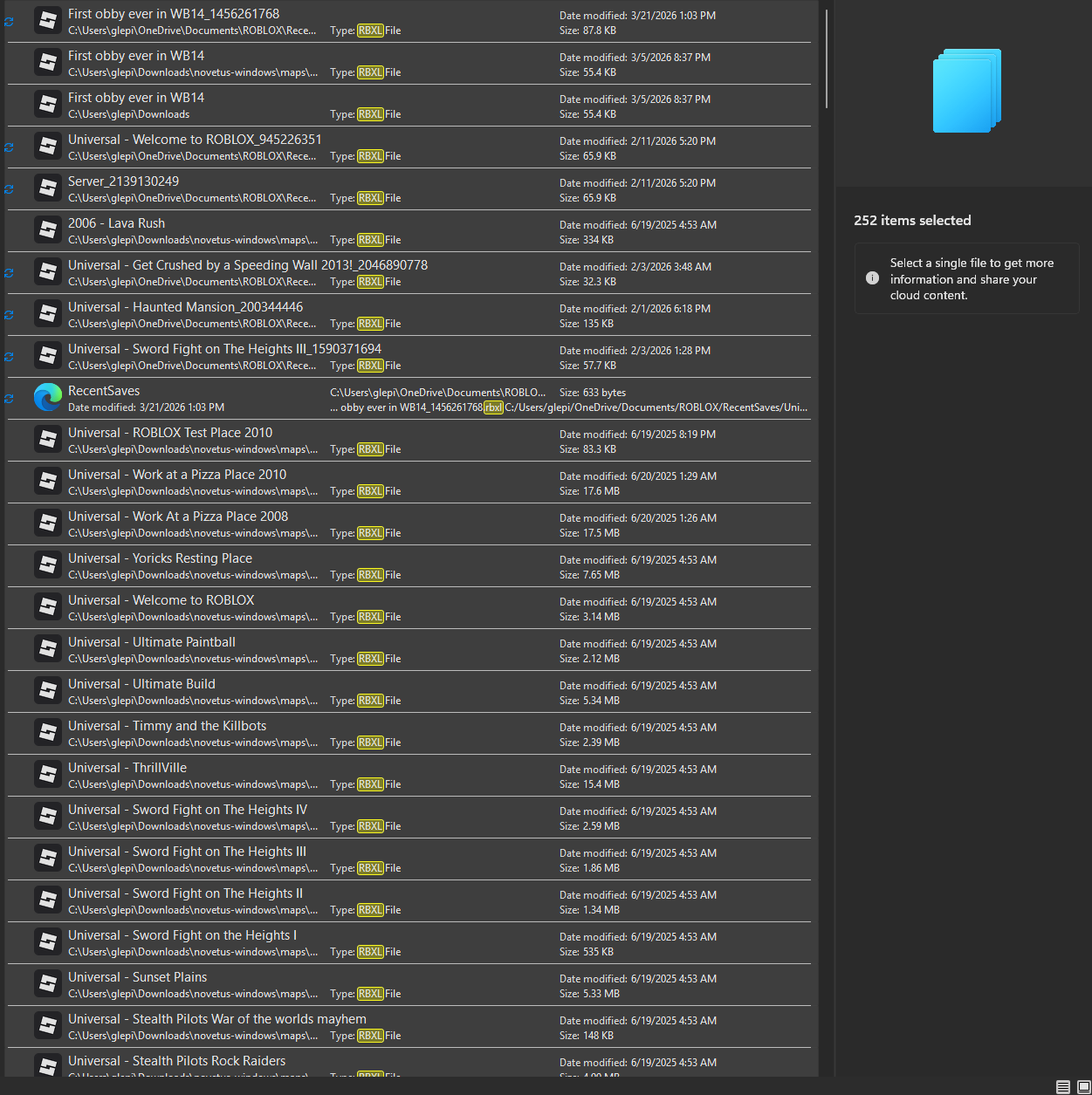Select 'Universal - Sword Fight on The Heights III_1590371694'
This screenshot has width=1092, height=1095.
pyautogui.click(x=224, y=349)
